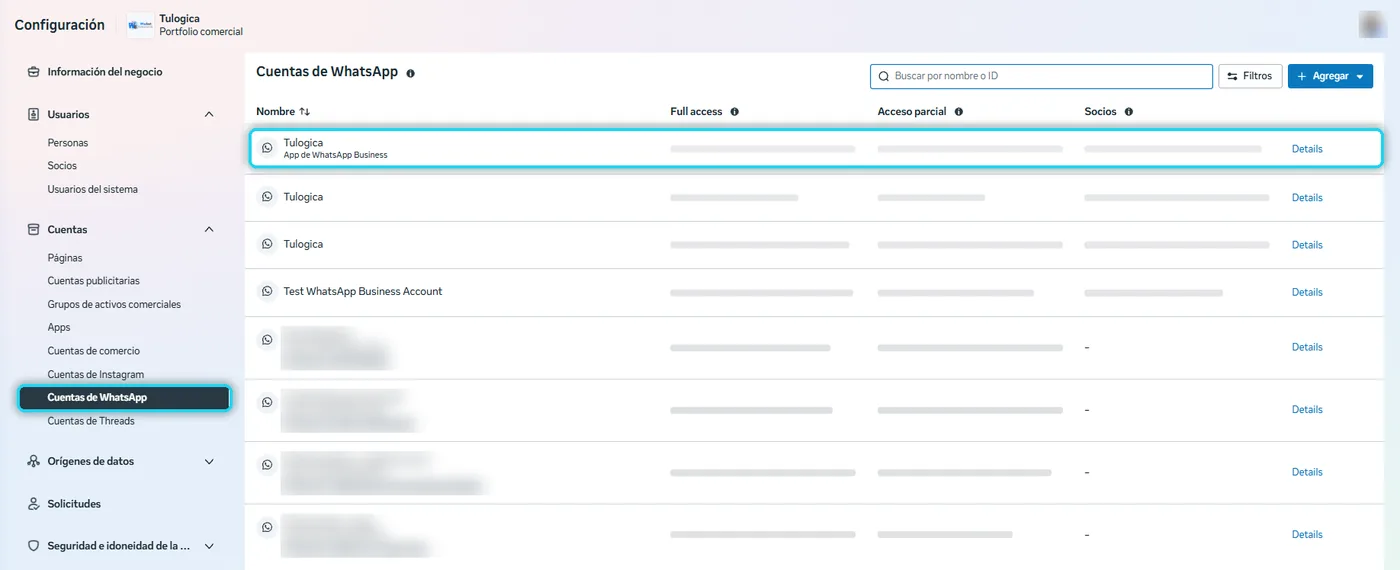Click the Configuración title

[59, 25]
